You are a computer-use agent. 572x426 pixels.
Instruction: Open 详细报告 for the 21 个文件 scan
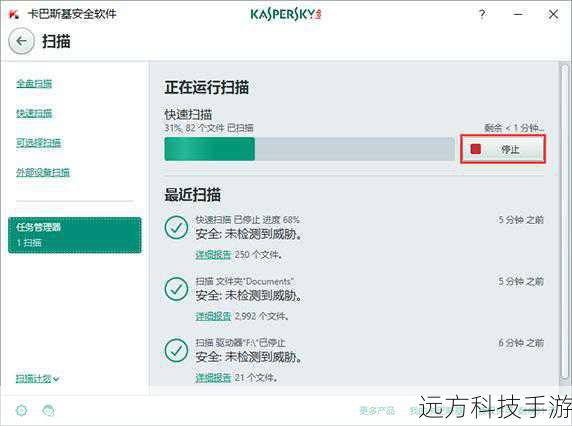tap(213, 377)
